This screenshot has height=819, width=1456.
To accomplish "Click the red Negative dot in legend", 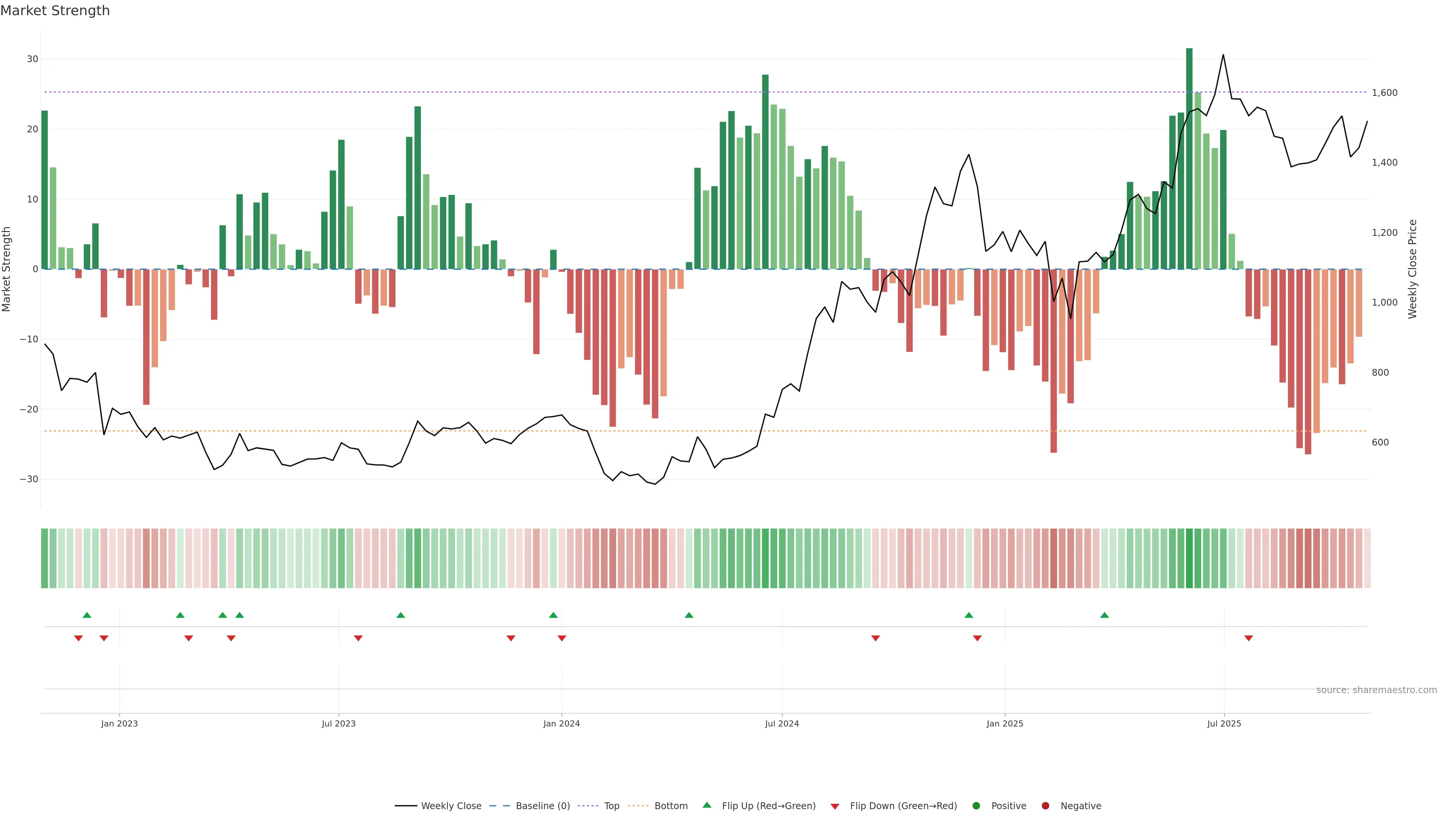I will click(x=1045, y=805).
